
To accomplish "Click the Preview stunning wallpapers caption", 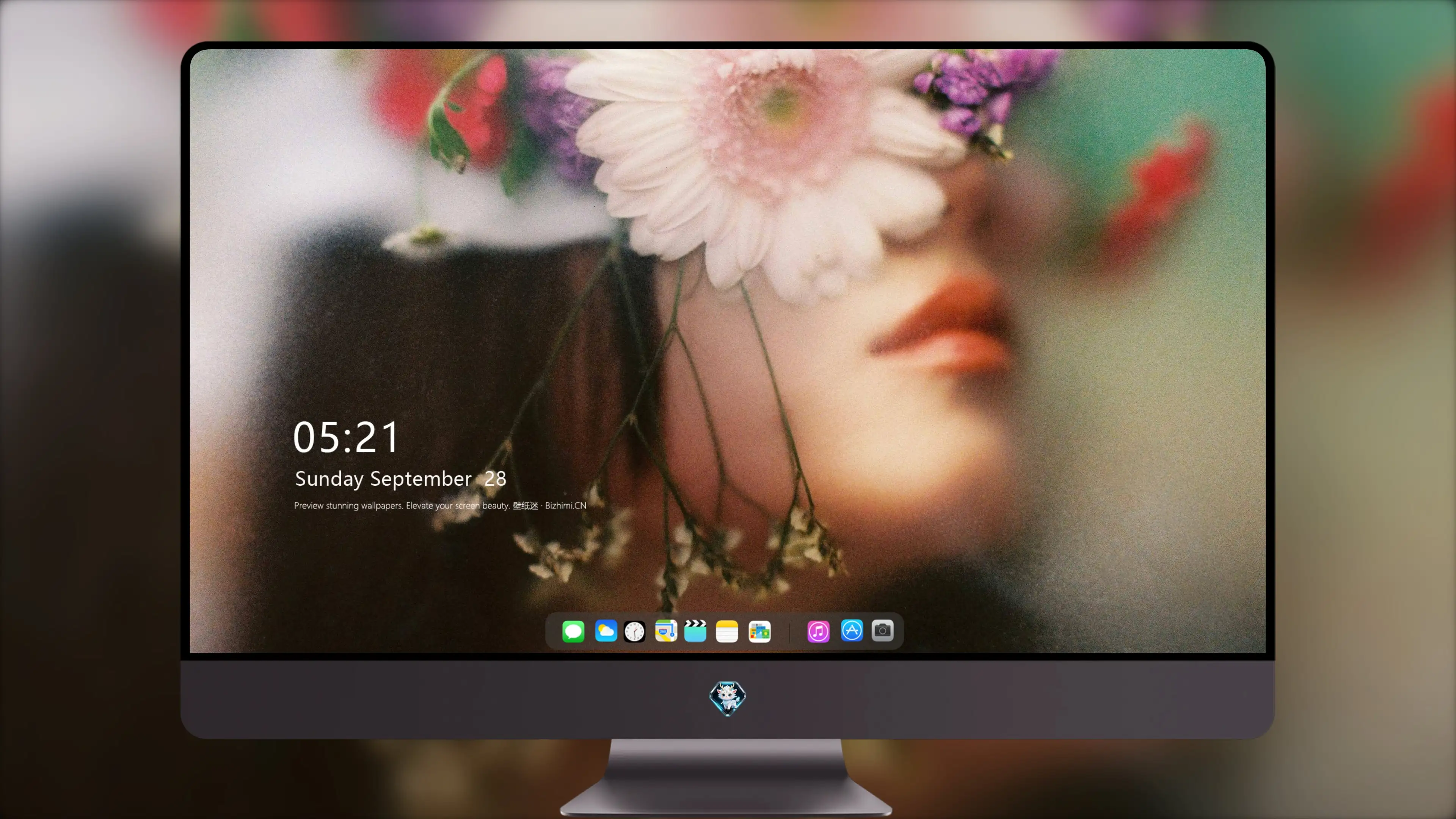I will click(x=440, y=505).
